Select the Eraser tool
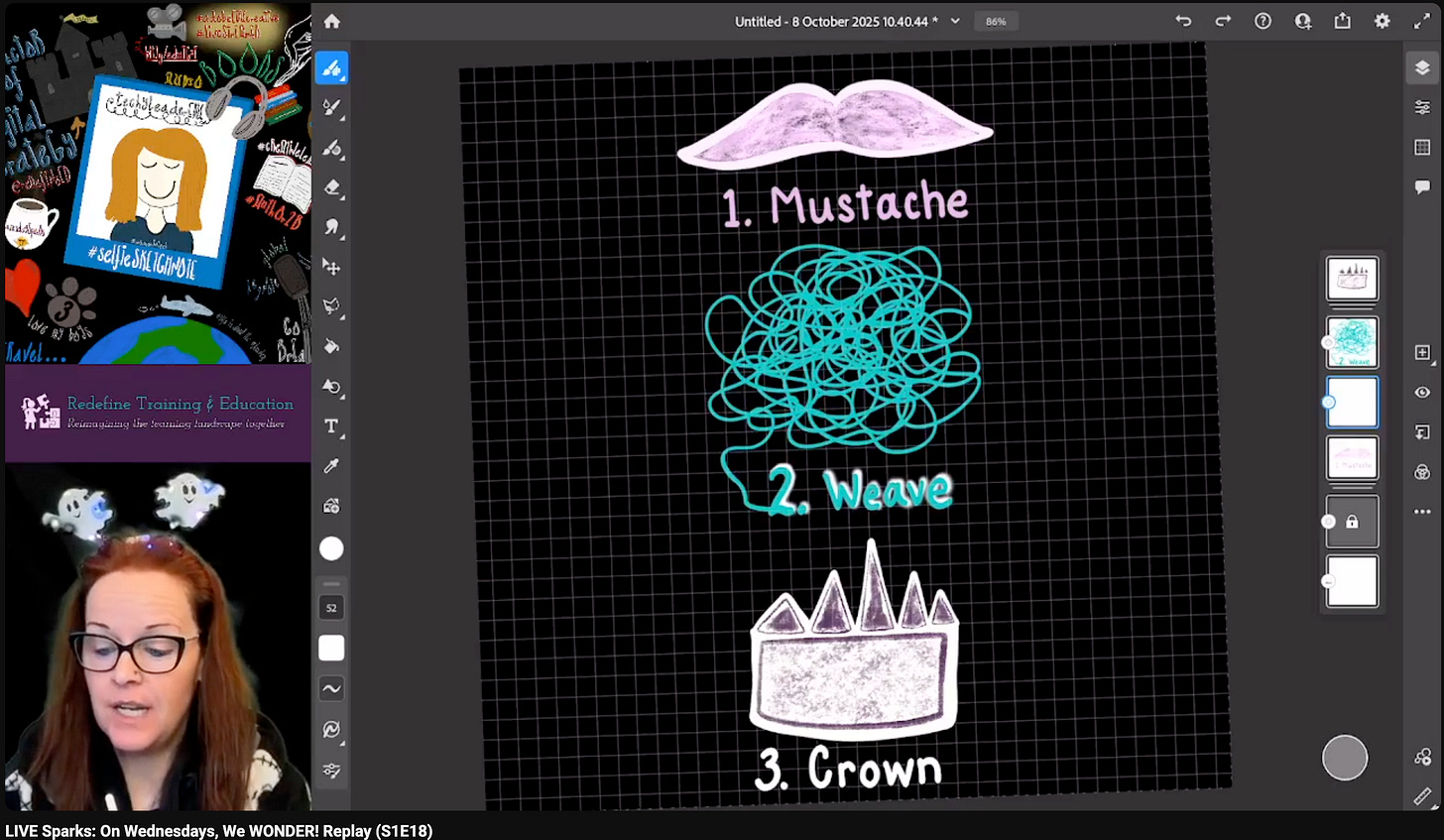The height and width of the screenshot is (840, 1444). pyautogui.click(x=331, y=188)
